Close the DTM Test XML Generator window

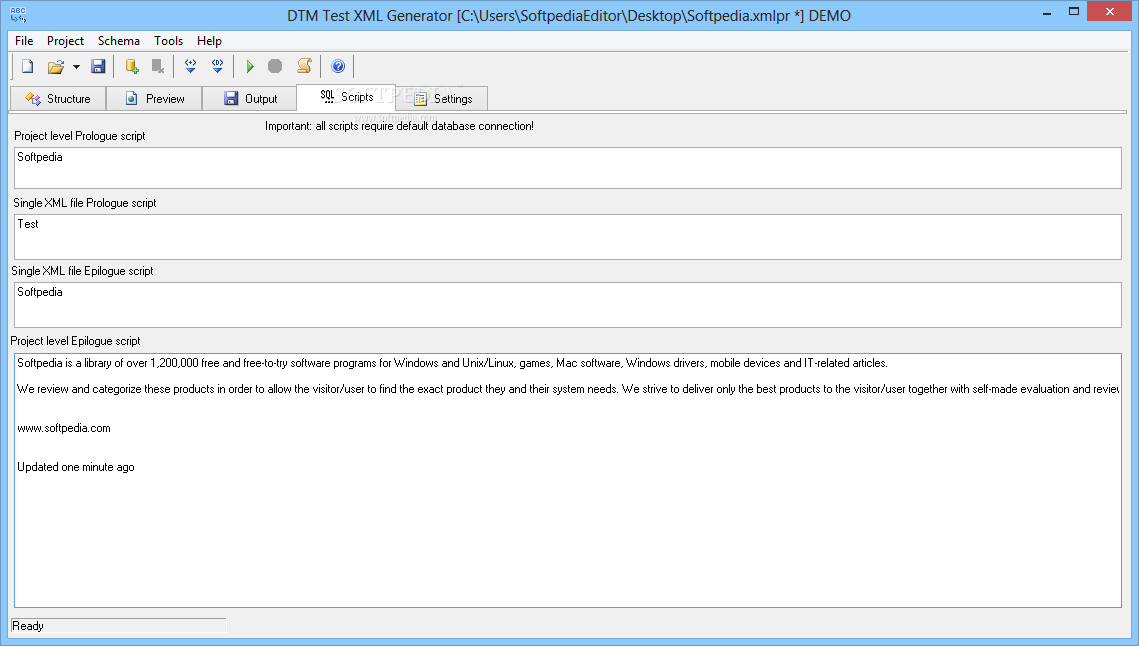(x=1109, y=12)
